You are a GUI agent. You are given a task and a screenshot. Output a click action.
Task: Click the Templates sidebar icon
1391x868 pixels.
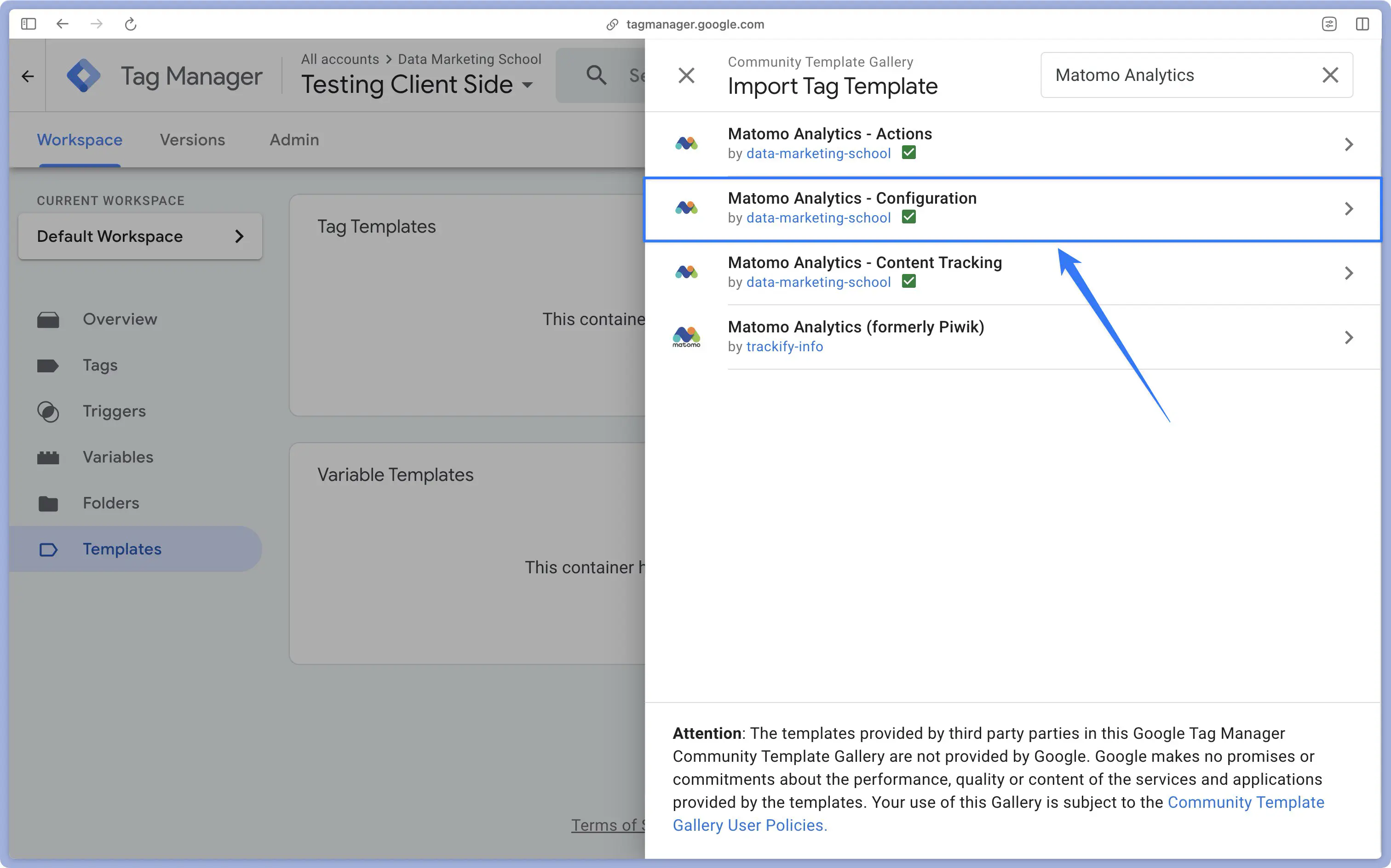tap(48, 549)
